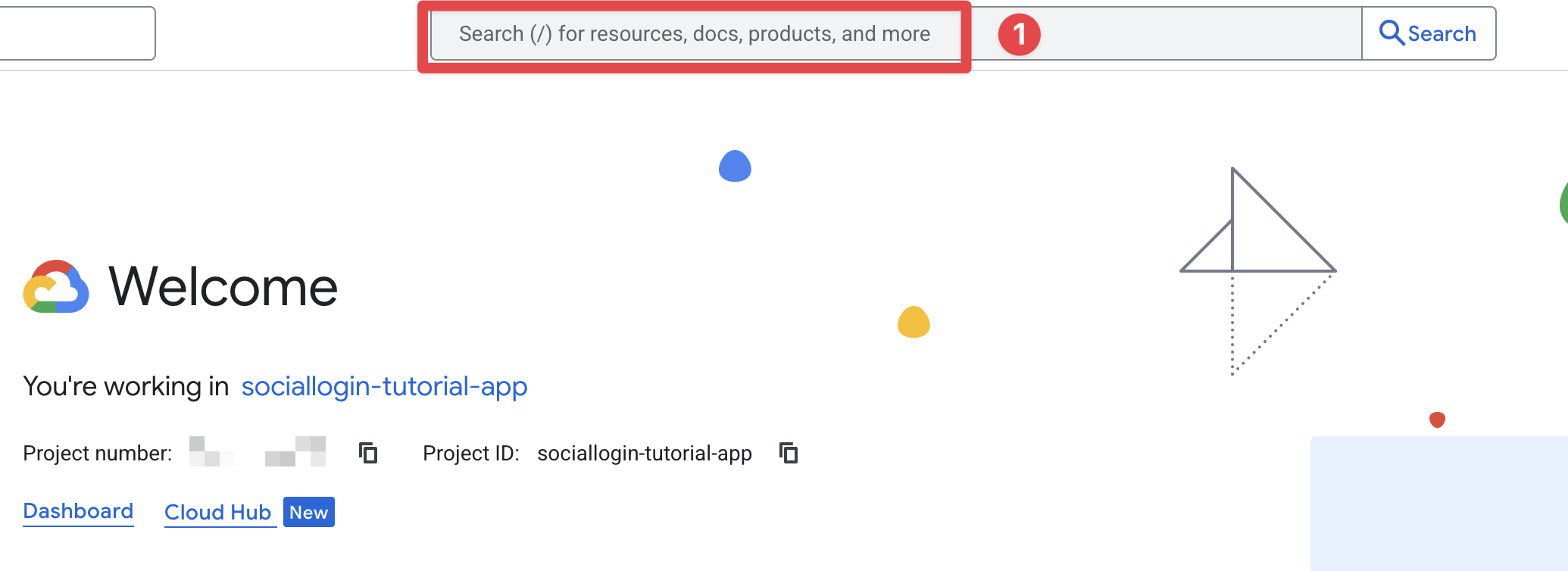
Task: Click the blue search icon in the Search button
Action: (1392, 33)
